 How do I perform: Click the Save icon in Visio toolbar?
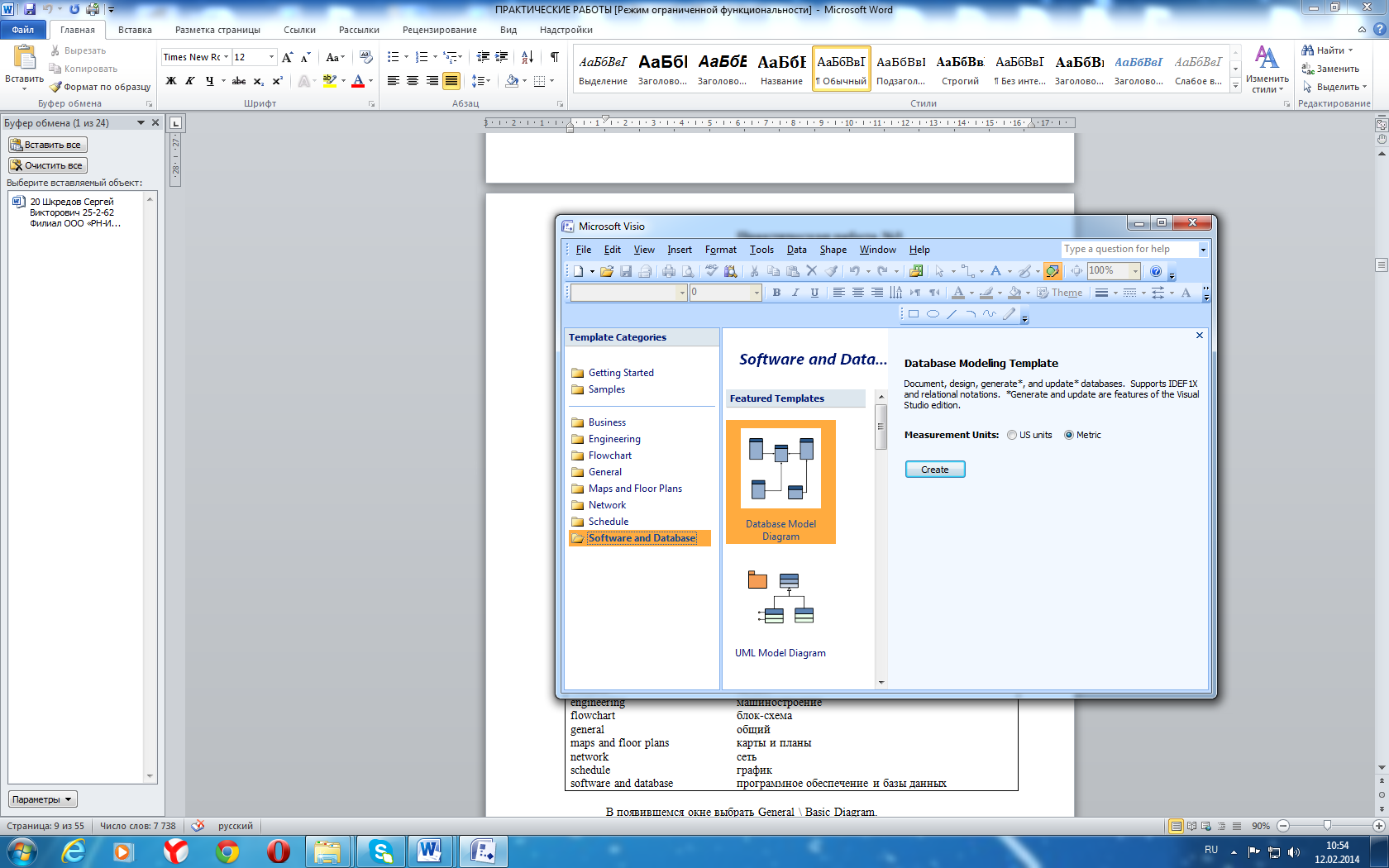click(x=626, y=271)
